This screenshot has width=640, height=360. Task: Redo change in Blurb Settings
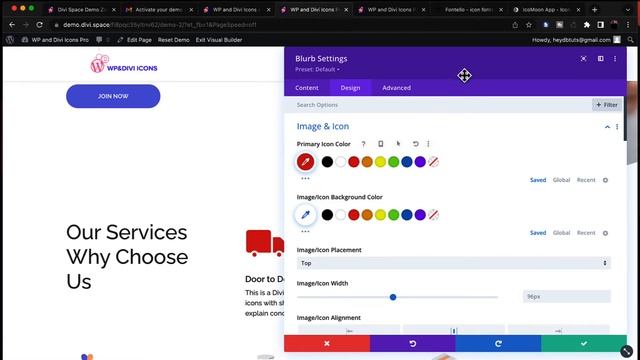[x=498, y=344]
